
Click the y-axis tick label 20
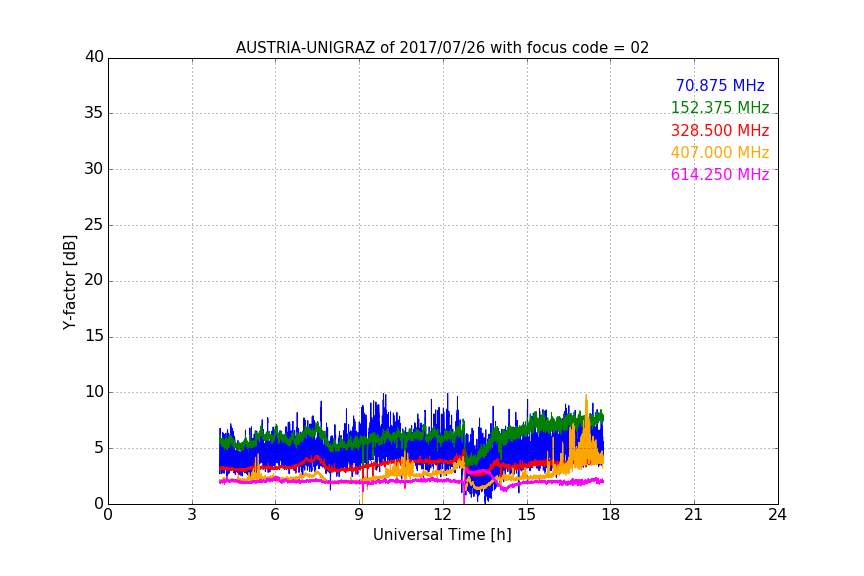[x=94, y=280]
